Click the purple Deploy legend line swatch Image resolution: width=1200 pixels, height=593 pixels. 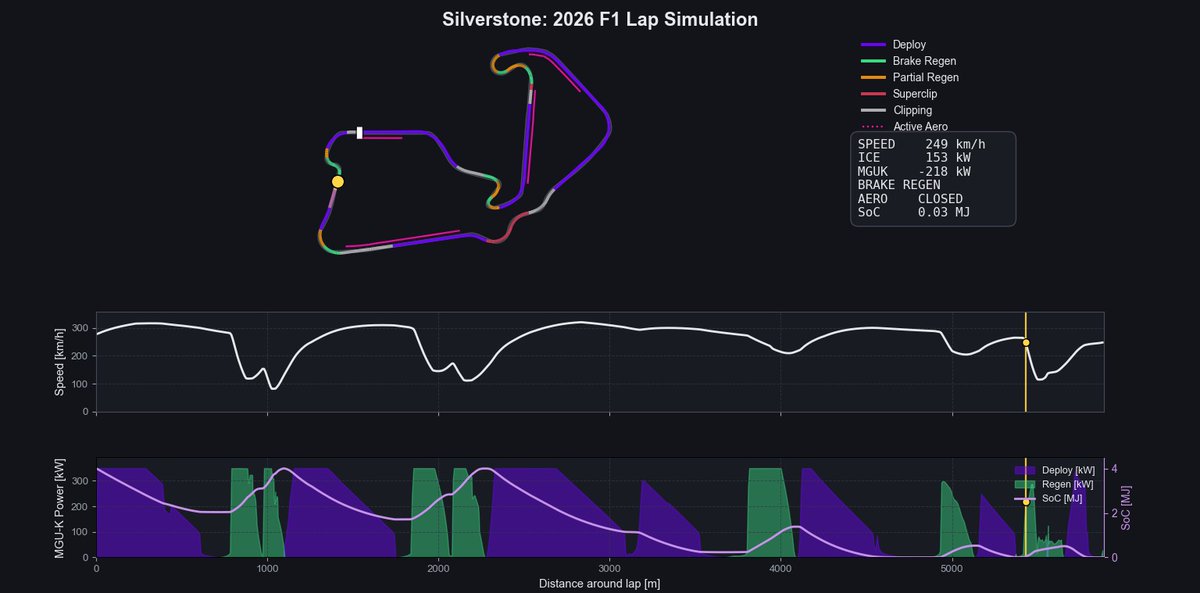point(873,45)
